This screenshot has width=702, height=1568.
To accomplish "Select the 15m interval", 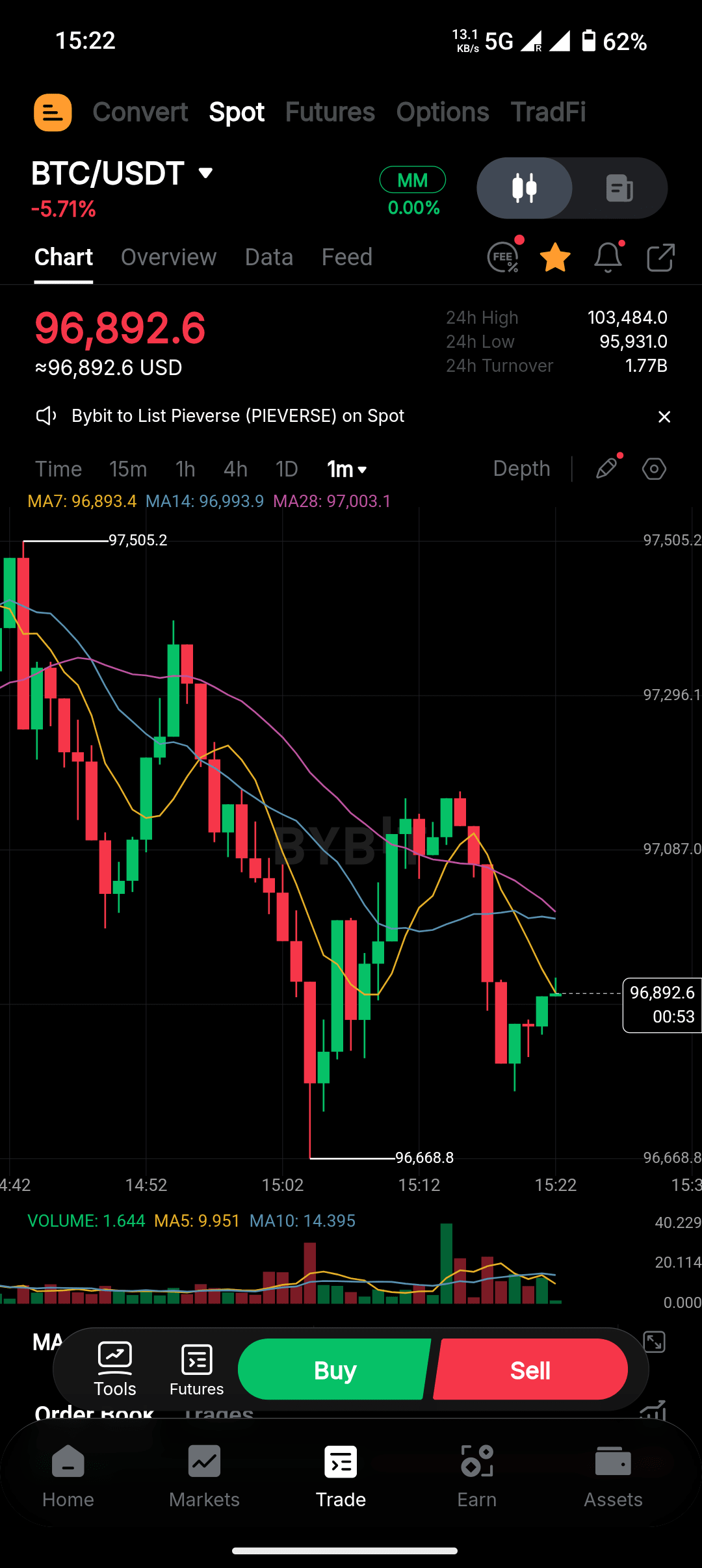I will click(x=128, y=469).
